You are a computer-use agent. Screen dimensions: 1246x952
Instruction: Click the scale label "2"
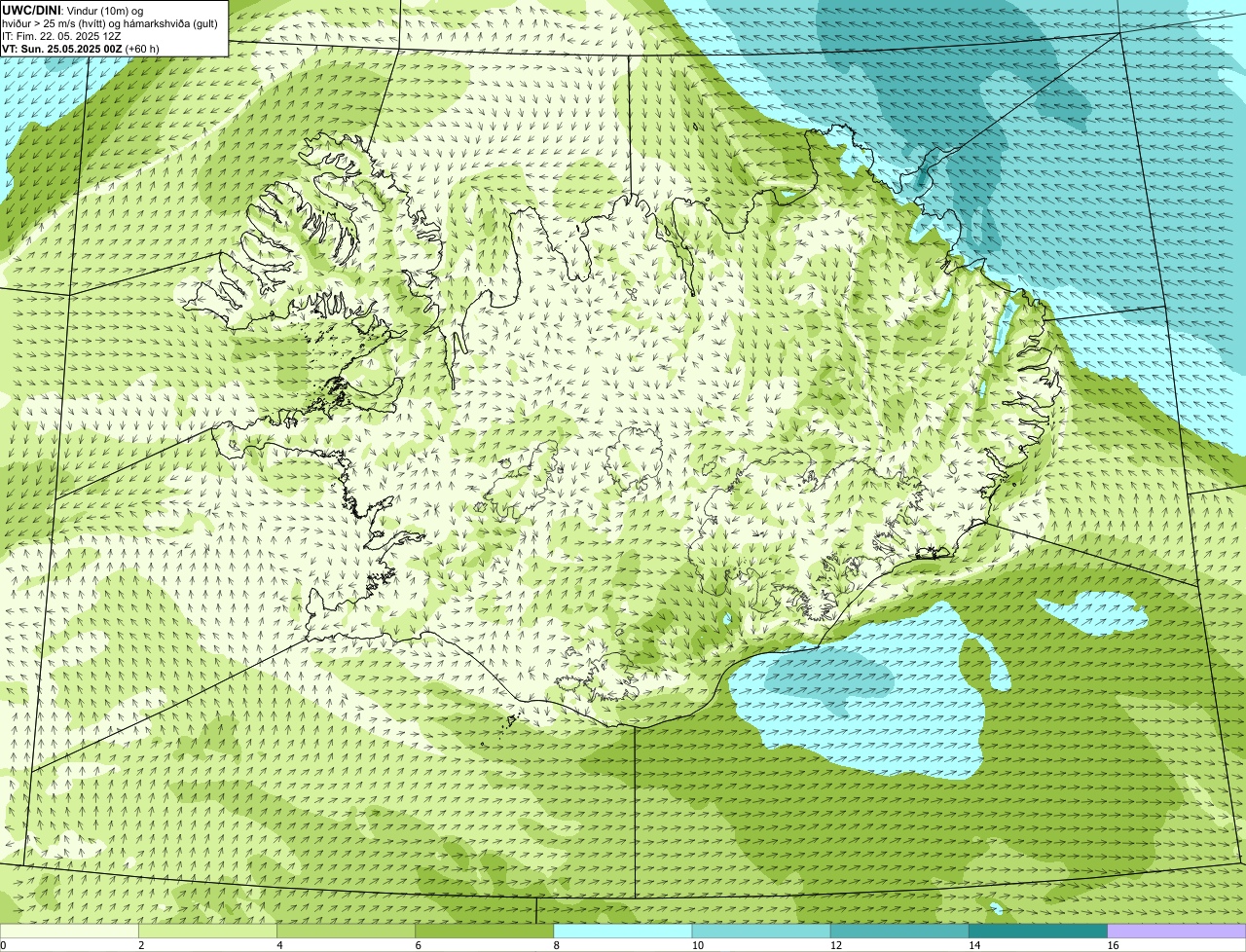(x=141, y=945)
